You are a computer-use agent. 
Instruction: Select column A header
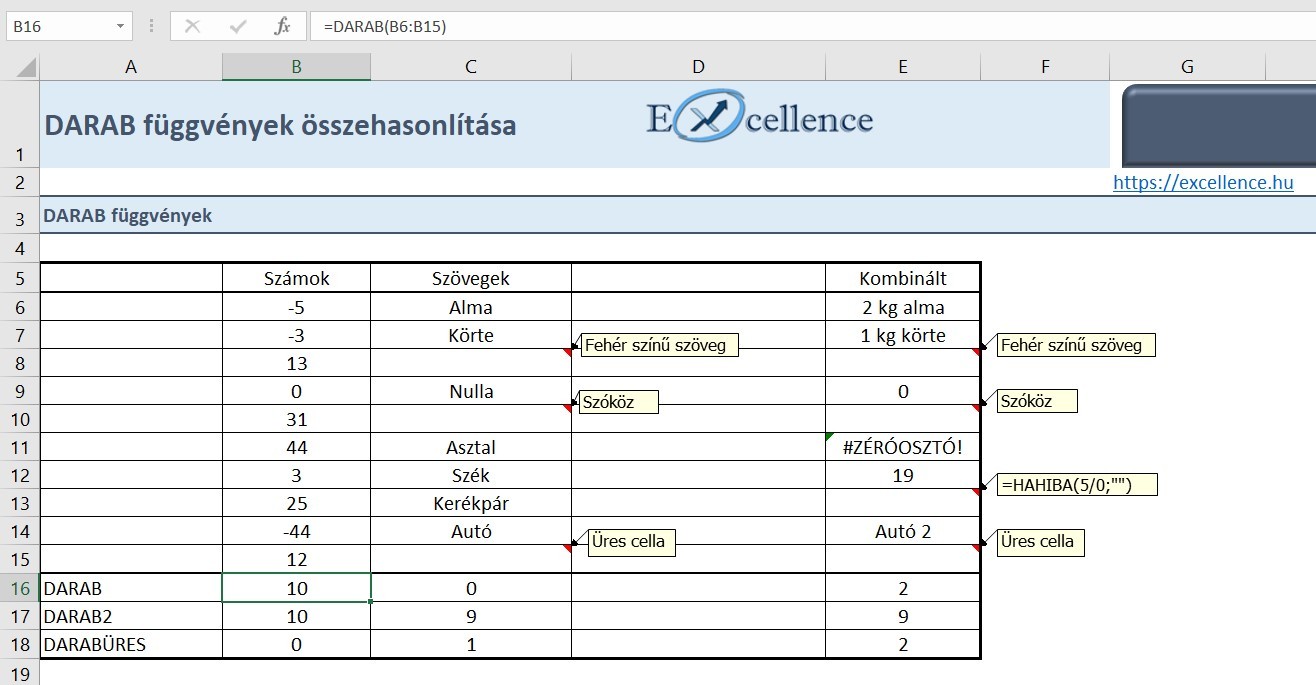pyautogui.click(x=131, y=67)
